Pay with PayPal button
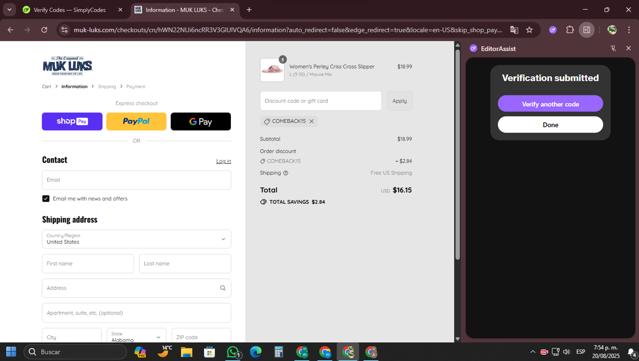The height and width of the screenshot is (361, 639). coord(137,121)
